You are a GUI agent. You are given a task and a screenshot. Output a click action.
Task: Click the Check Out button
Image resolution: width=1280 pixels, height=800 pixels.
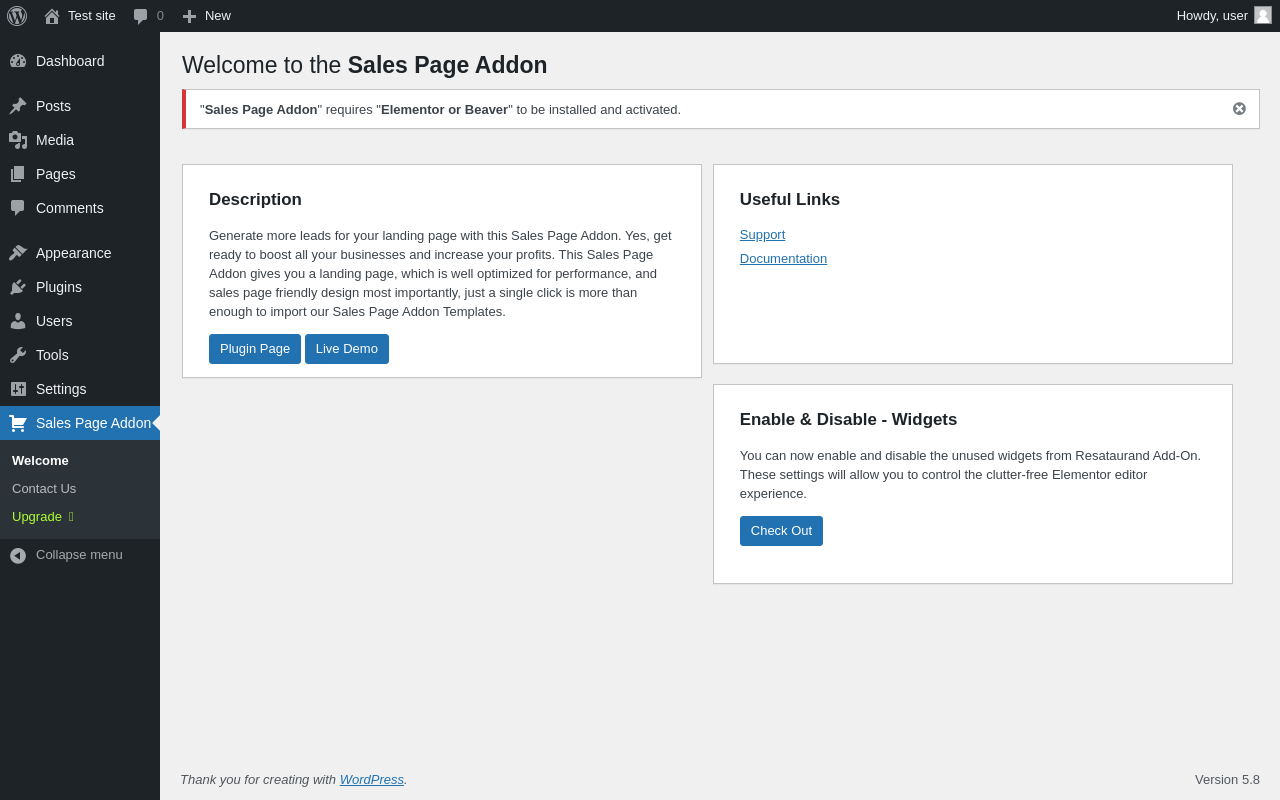point(781,531)
